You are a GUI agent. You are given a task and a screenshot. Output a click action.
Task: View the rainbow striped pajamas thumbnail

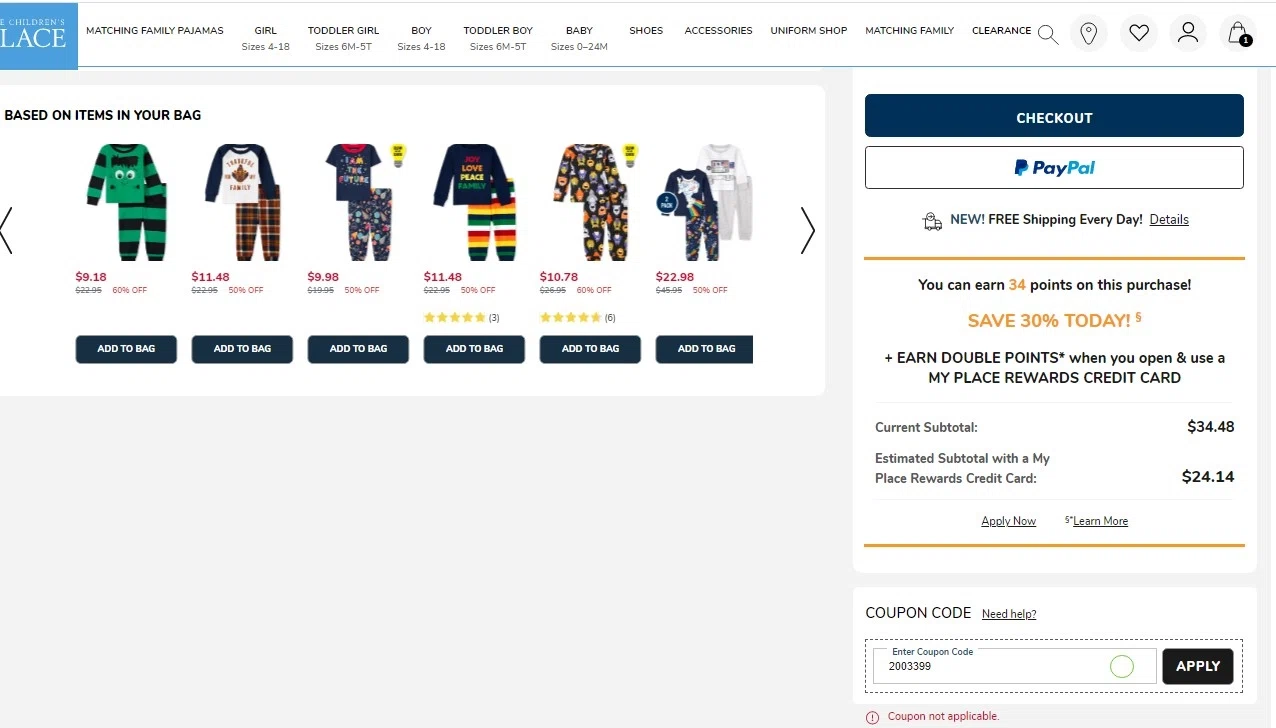click(x=474, y=203)
